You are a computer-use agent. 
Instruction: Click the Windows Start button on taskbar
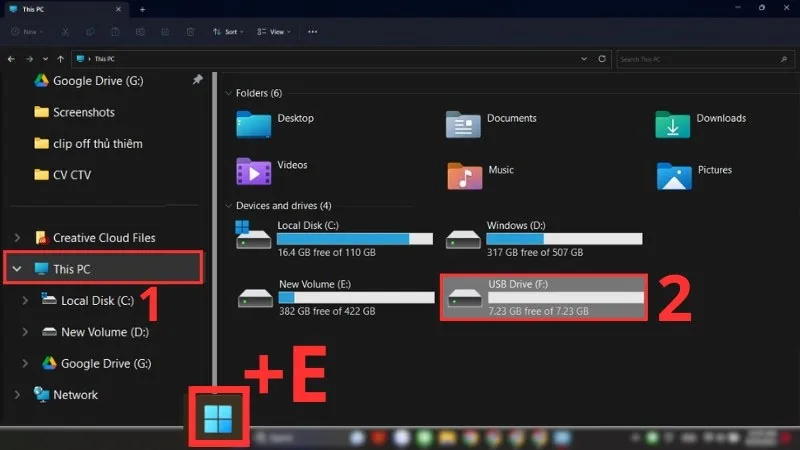point(218,418)
